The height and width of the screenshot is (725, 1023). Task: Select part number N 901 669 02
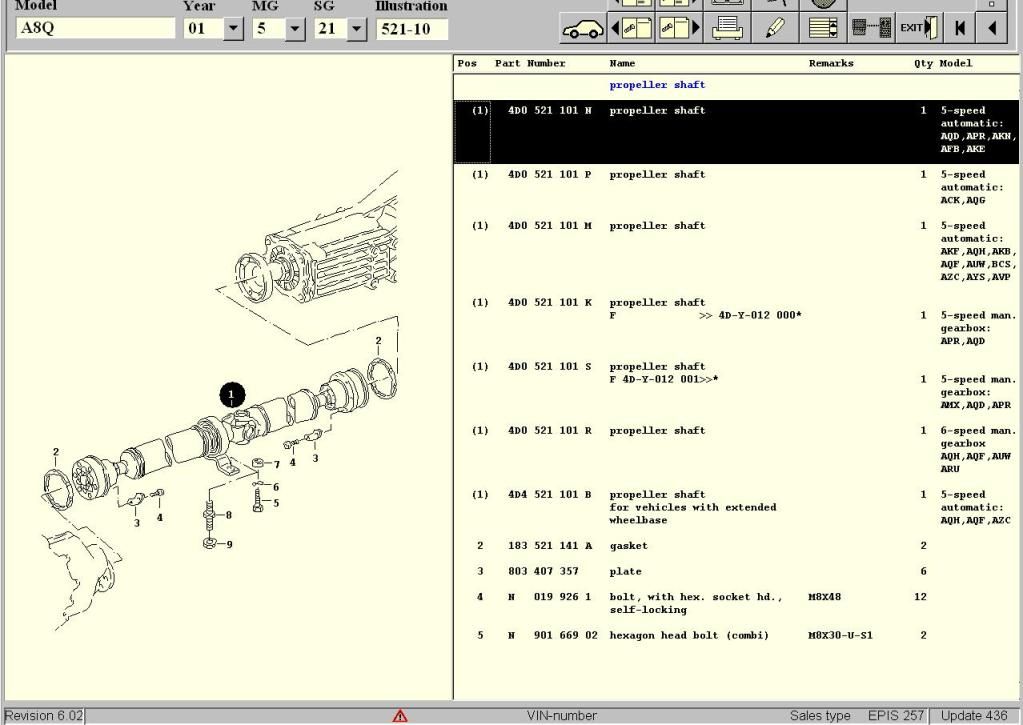tap(553, 636)
